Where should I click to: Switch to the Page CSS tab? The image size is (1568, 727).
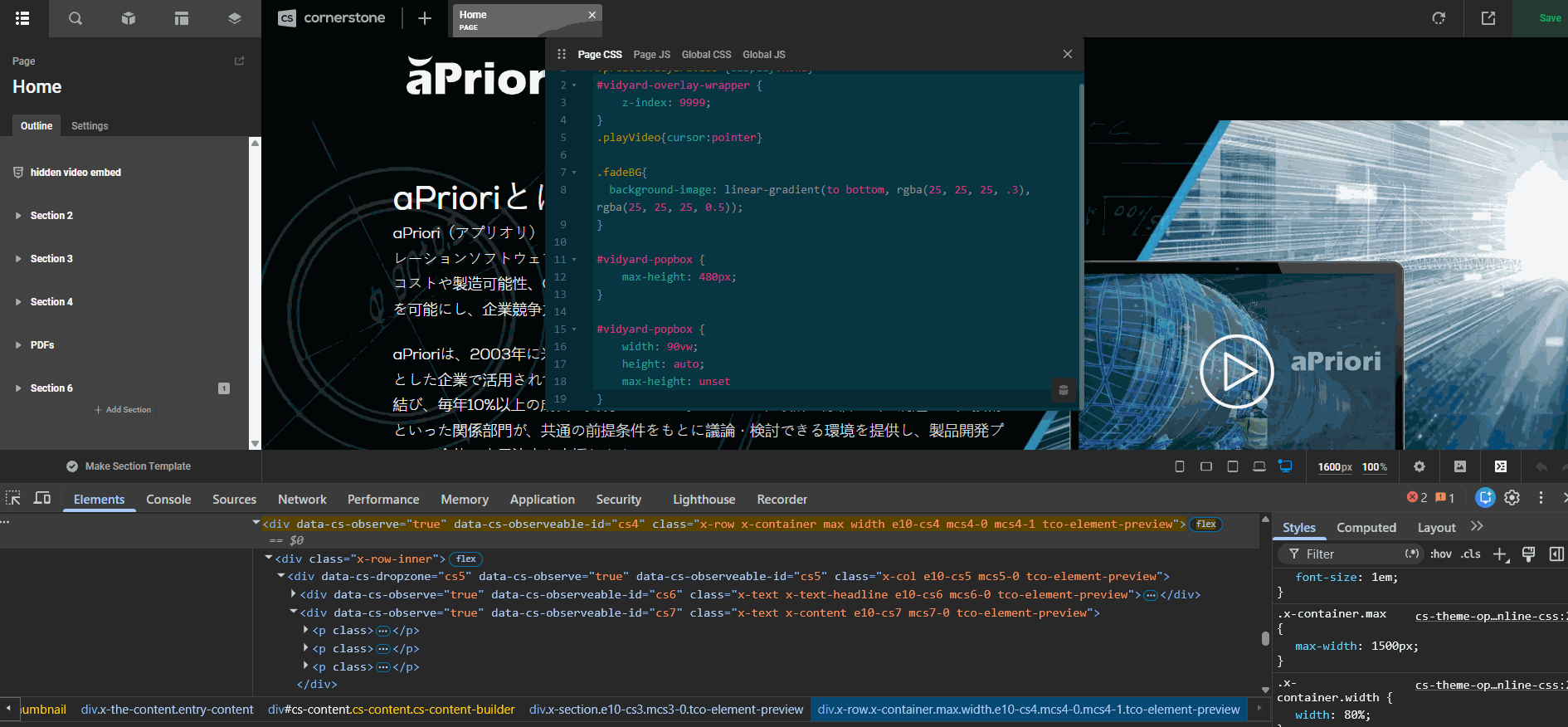tap(600, 55)
